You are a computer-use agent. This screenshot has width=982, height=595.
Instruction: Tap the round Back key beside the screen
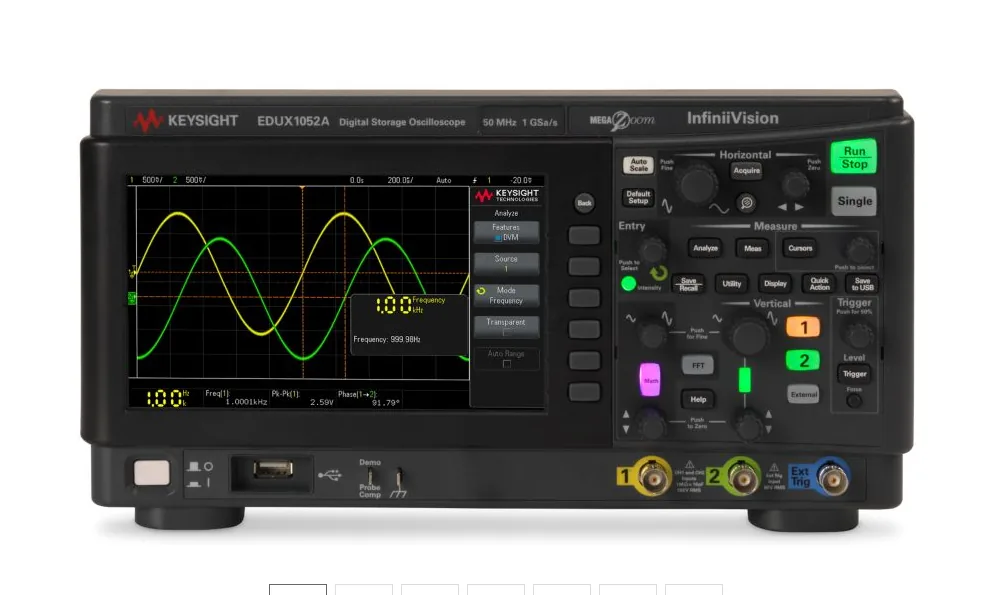(x=584, y=203)
